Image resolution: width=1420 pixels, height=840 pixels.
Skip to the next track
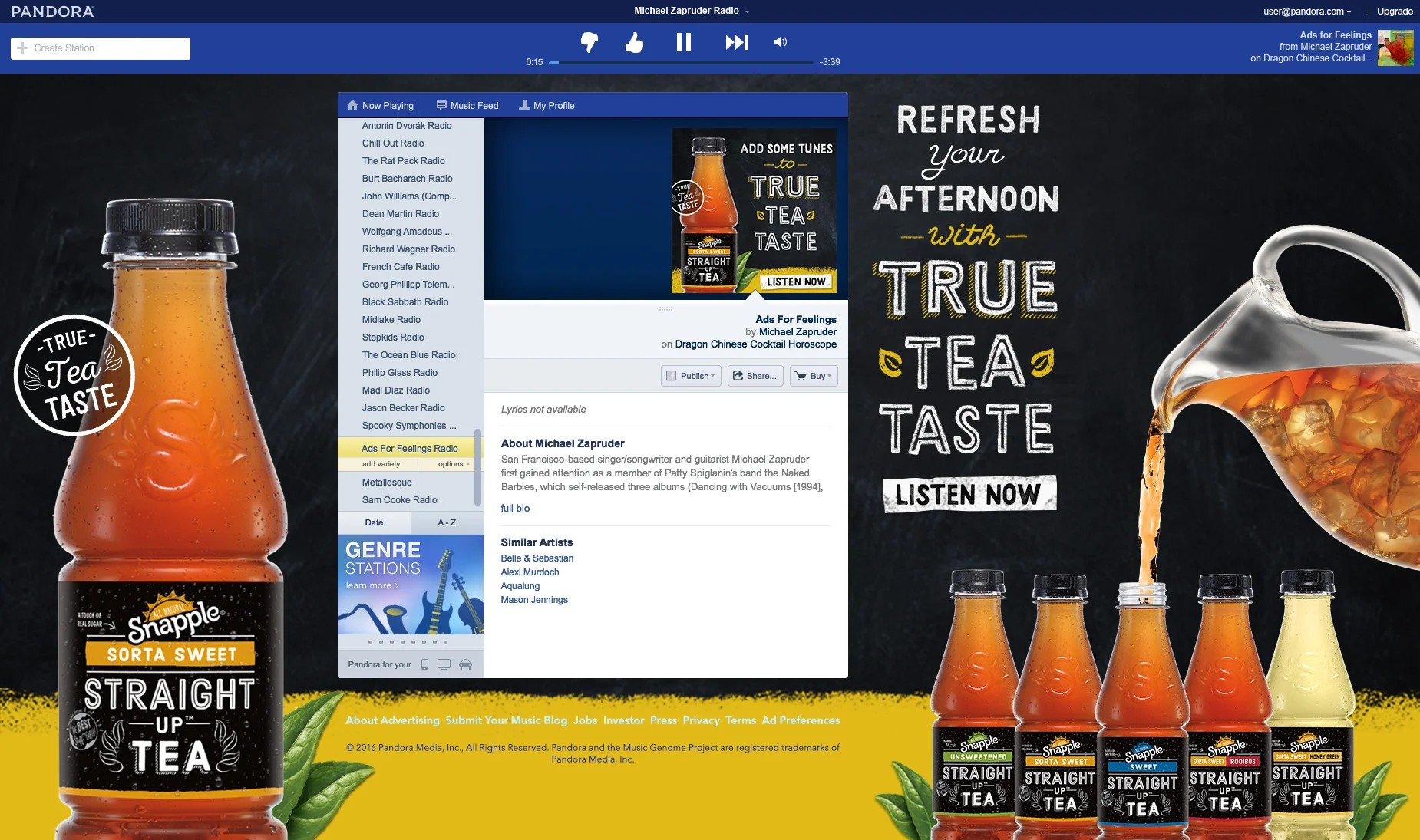(736, 42)
